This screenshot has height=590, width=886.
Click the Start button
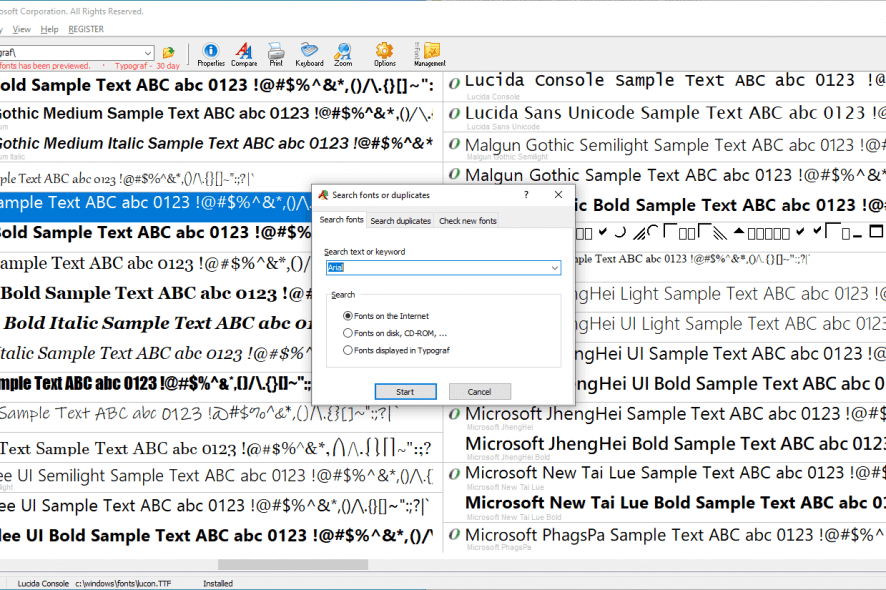pos(405,392)
